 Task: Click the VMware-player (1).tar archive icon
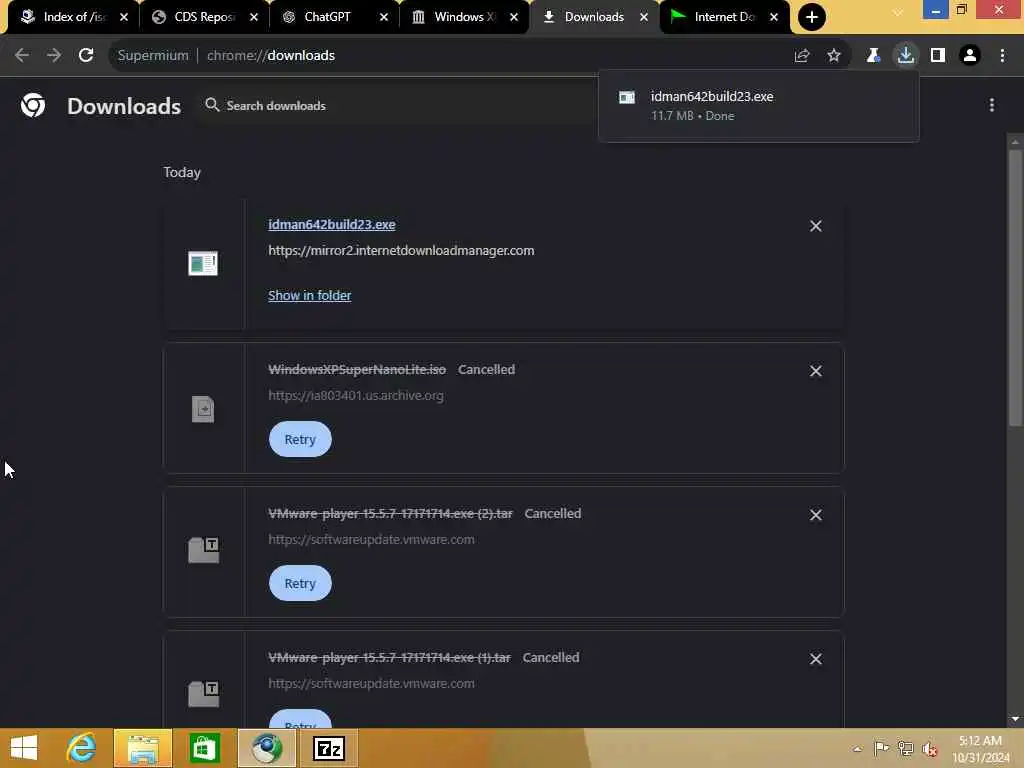204,694
